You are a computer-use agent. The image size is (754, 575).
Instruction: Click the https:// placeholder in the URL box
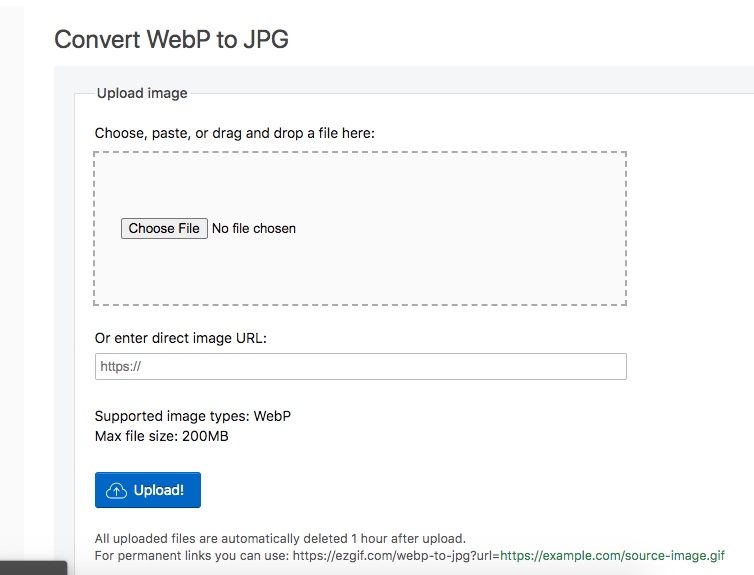pyautogui.click(x=120, y=366)
